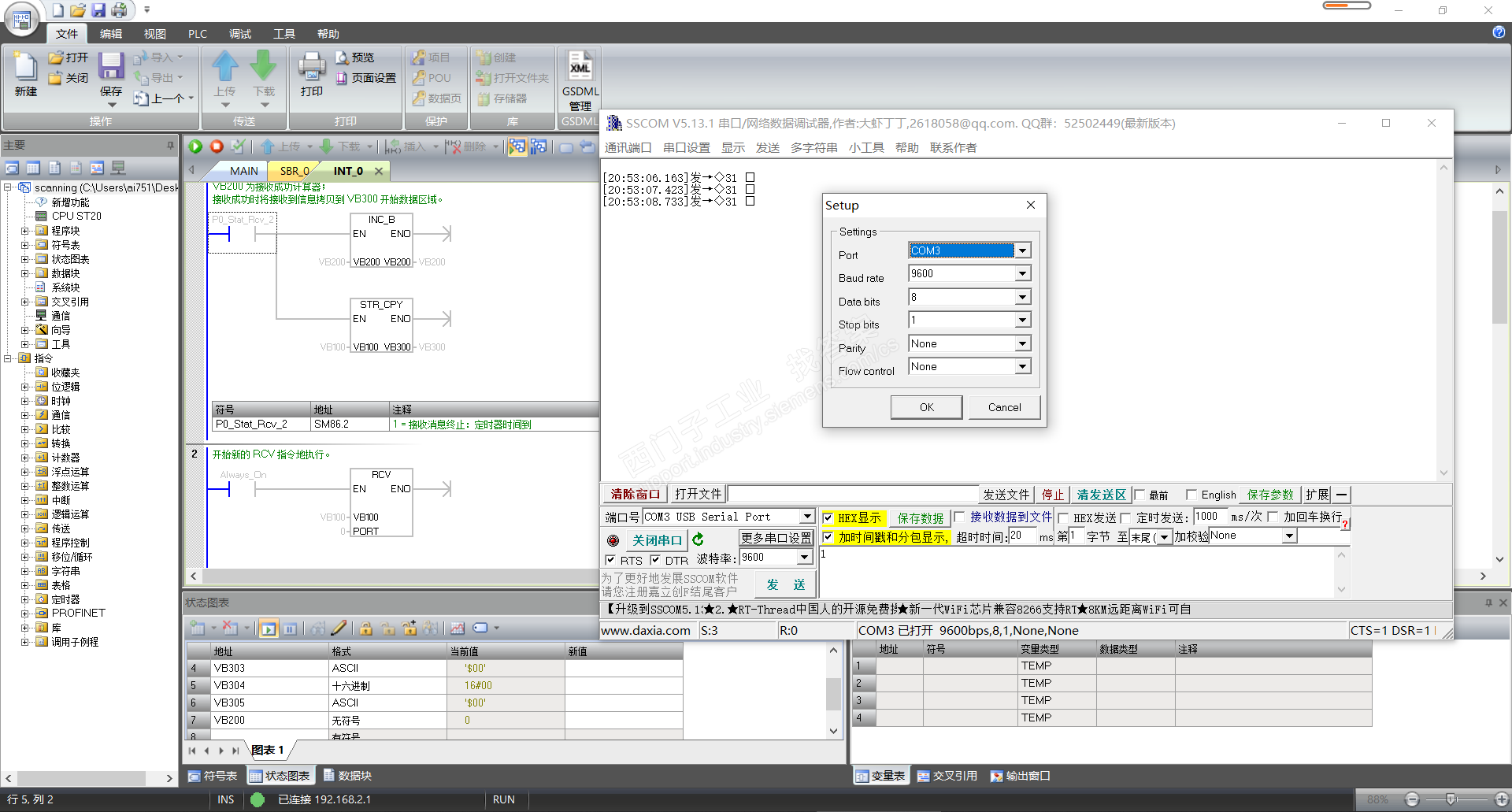Uncheck the HEX显示 checkbox

(828, 518)
